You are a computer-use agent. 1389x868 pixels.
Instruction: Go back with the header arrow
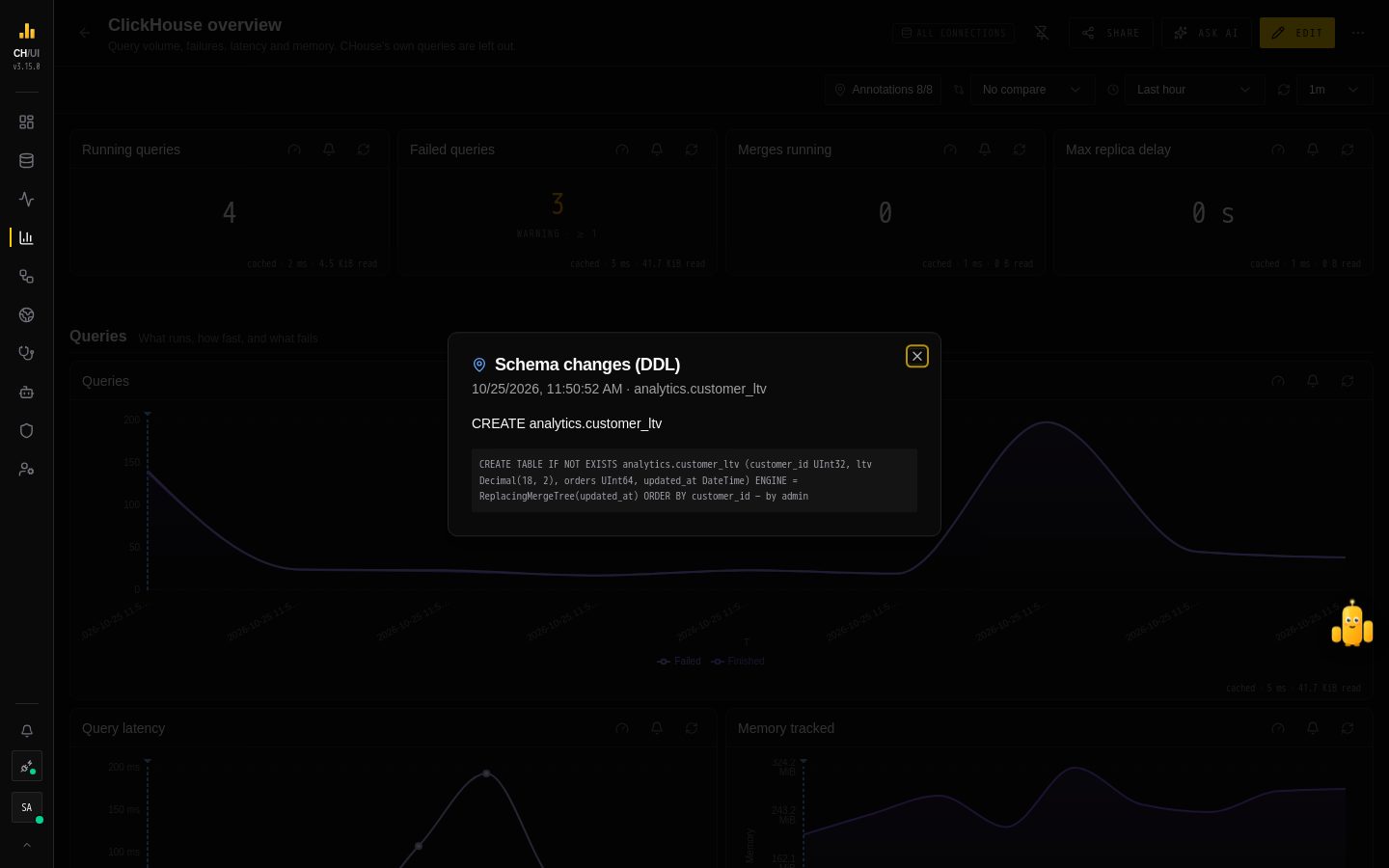point(85,33)
